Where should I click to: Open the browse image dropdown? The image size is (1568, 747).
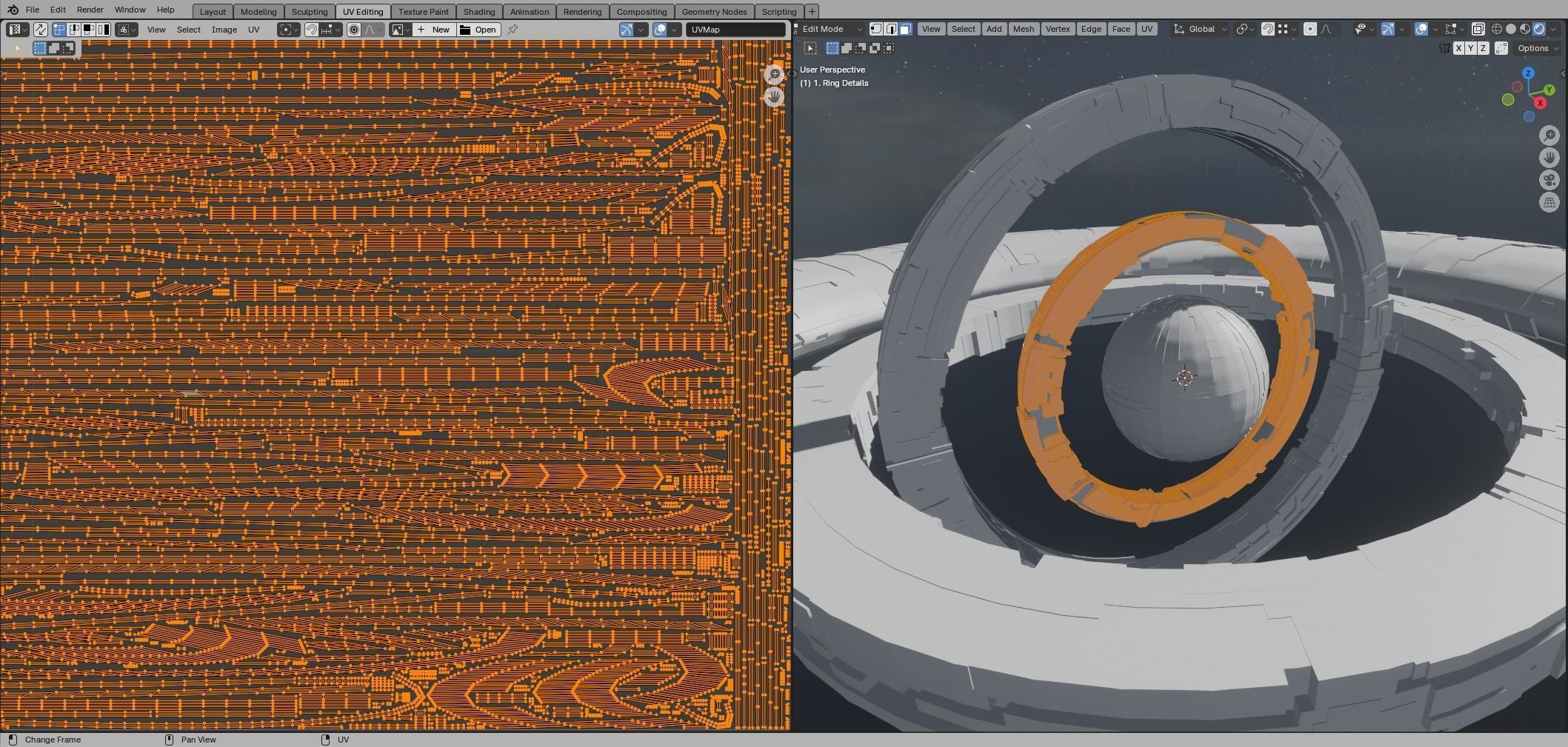click(x=401, y=30)
